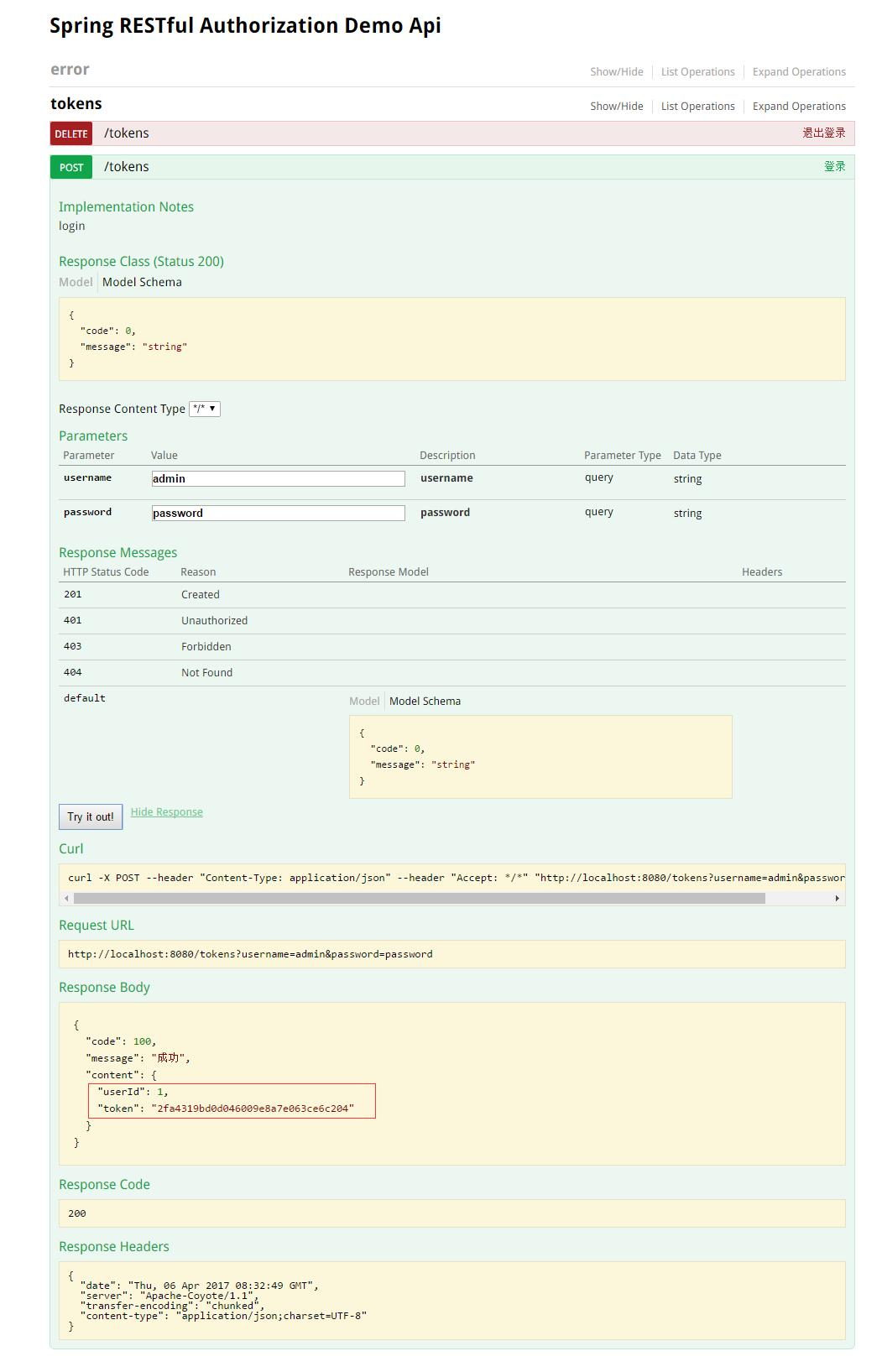Click the password value input field
The image size is (882, 1372).
click(279, 513)
